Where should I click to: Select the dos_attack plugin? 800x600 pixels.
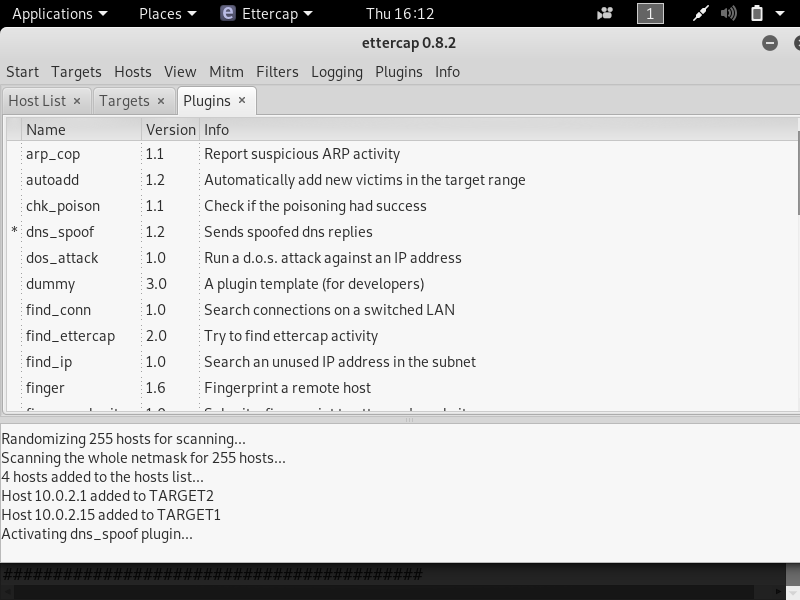click(x=62, y=258)
